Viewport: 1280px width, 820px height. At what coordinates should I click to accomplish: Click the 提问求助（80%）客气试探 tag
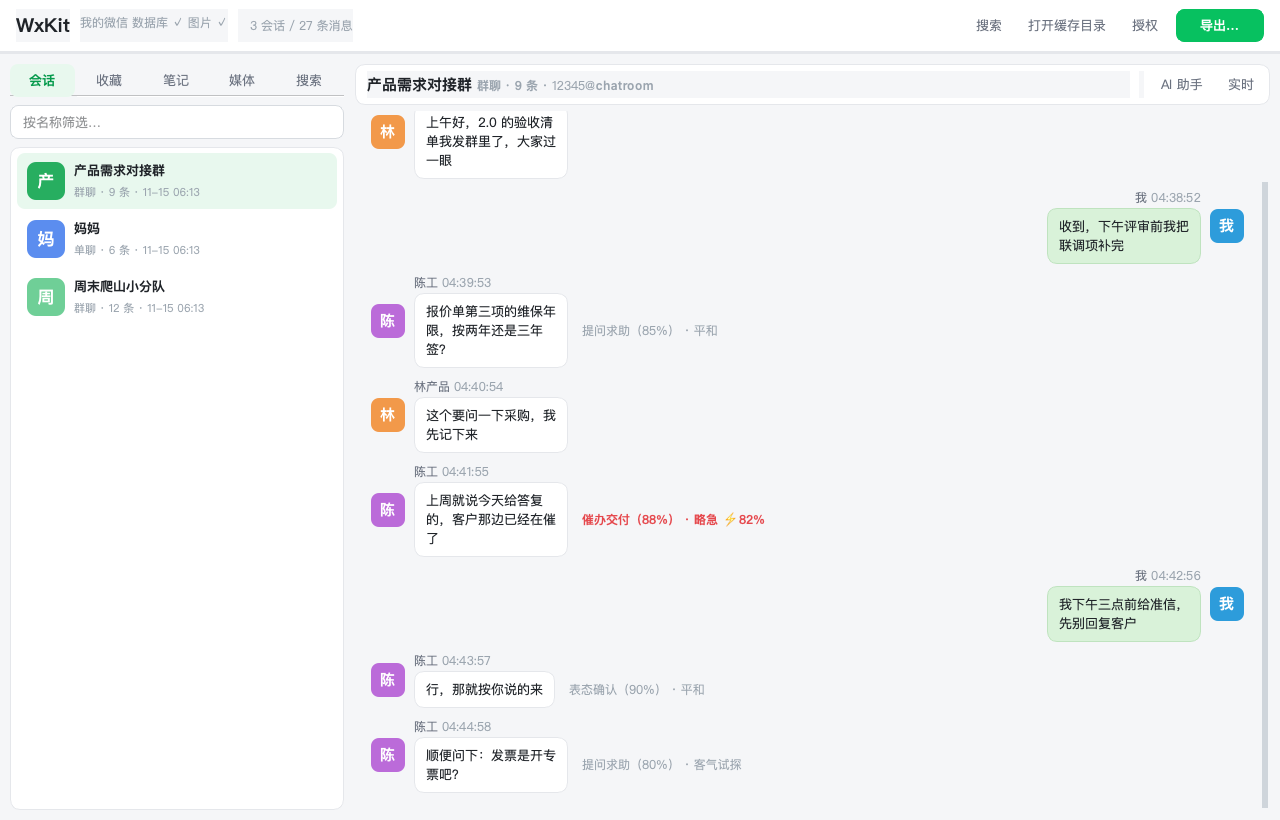(x=662, y=765)
